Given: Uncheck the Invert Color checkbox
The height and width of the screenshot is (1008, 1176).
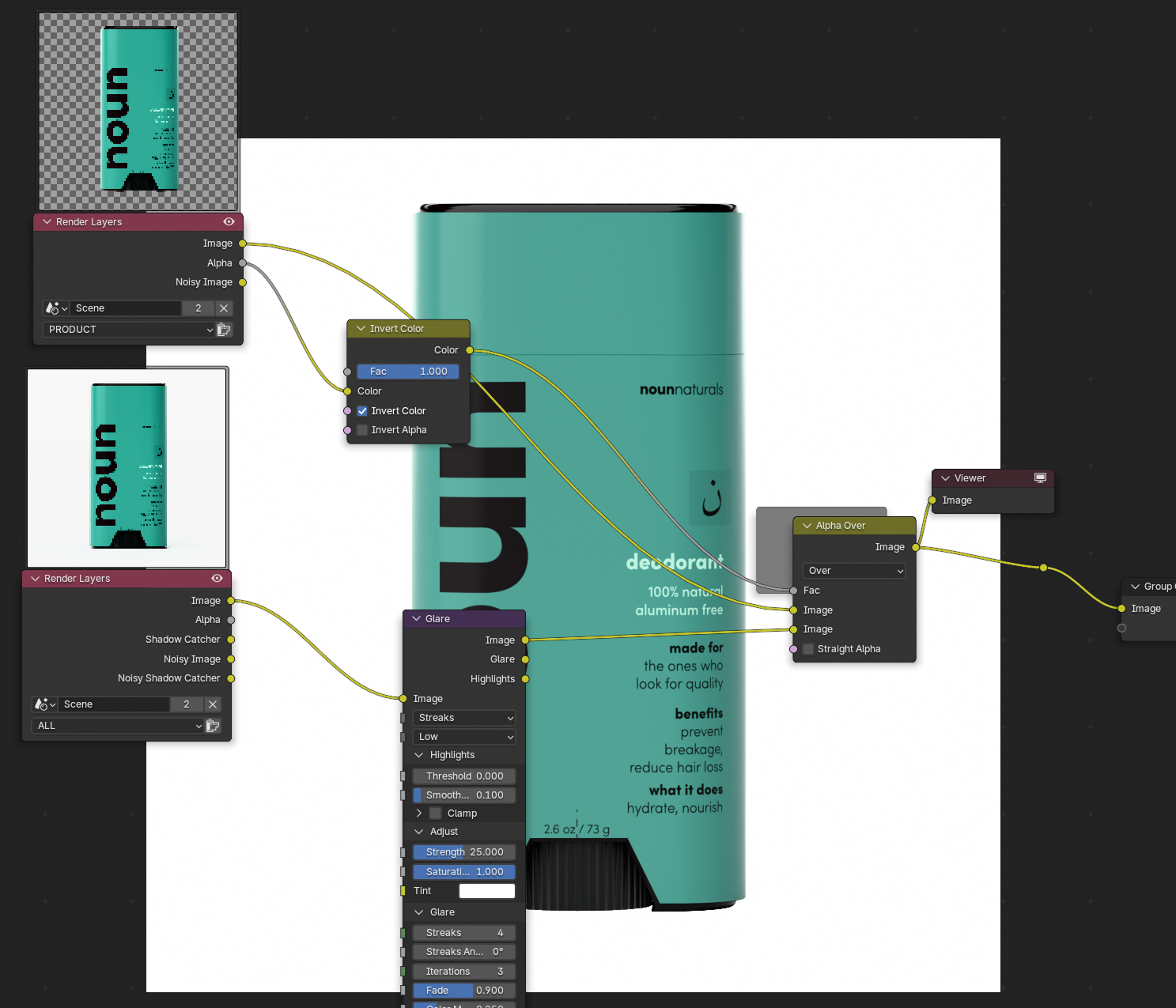Looking at the screenshot, I should click(x=362, y=411).
